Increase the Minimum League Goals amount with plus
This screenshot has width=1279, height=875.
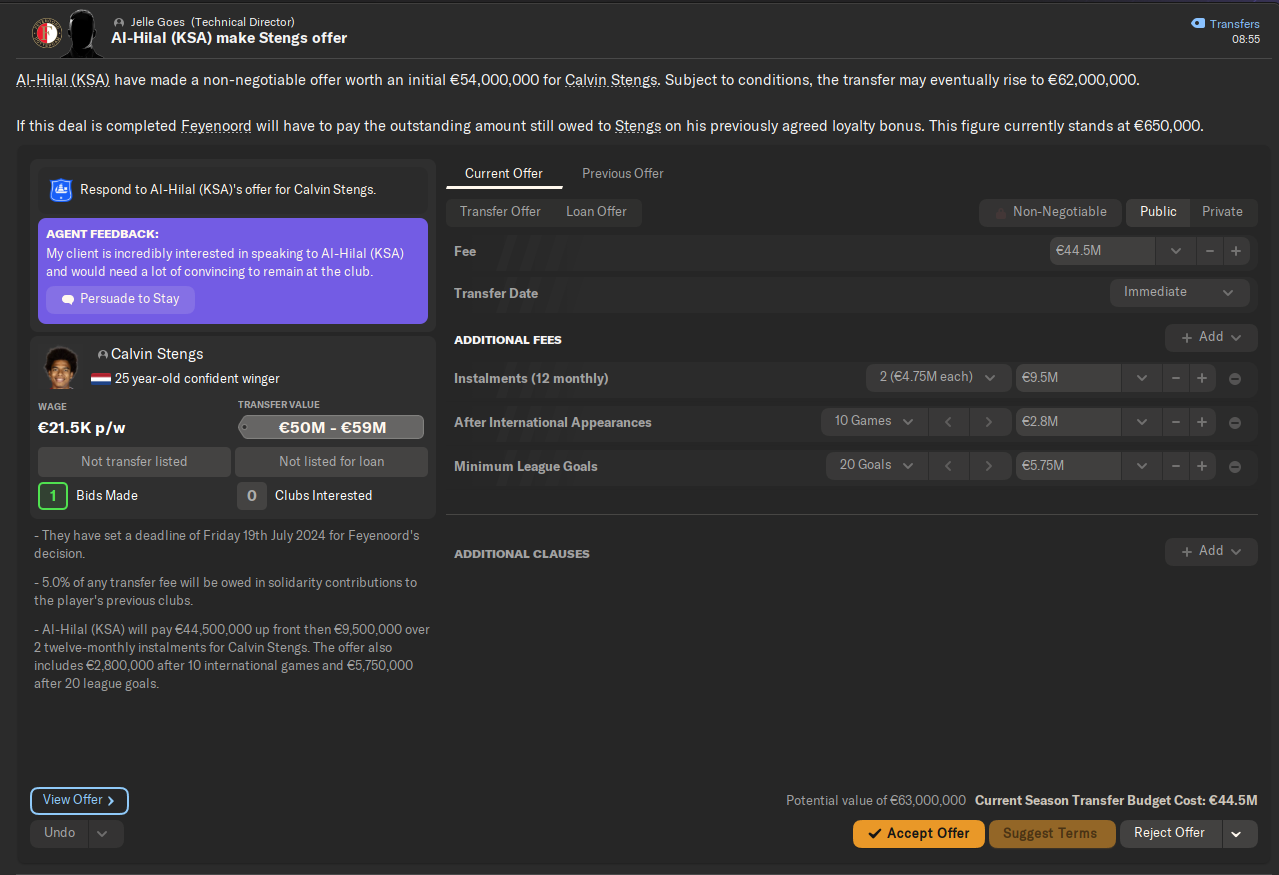click(1202, 466)
